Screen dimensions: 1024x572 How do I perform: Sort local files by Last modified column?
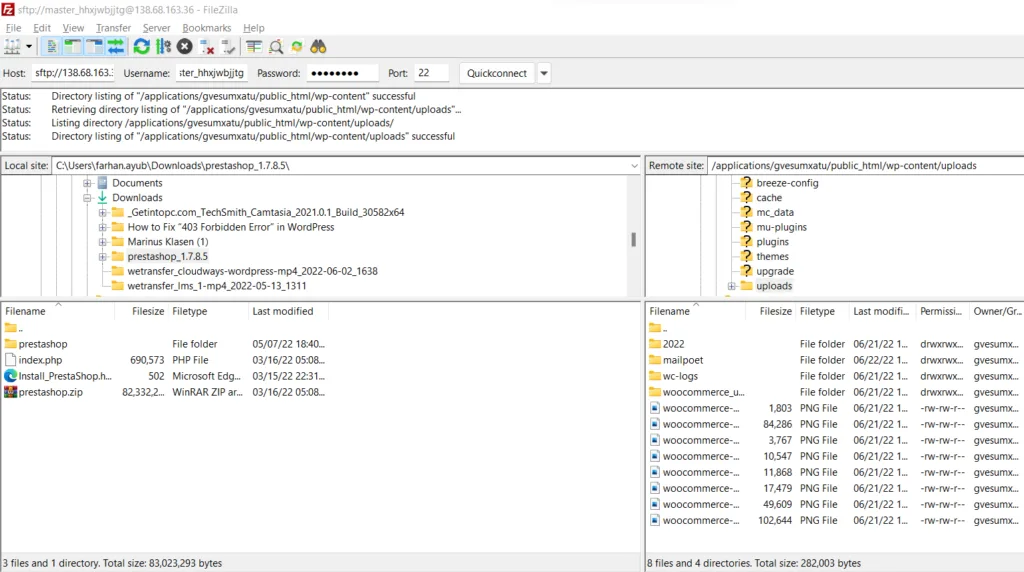pyautogui.click(x=288, y=311)
